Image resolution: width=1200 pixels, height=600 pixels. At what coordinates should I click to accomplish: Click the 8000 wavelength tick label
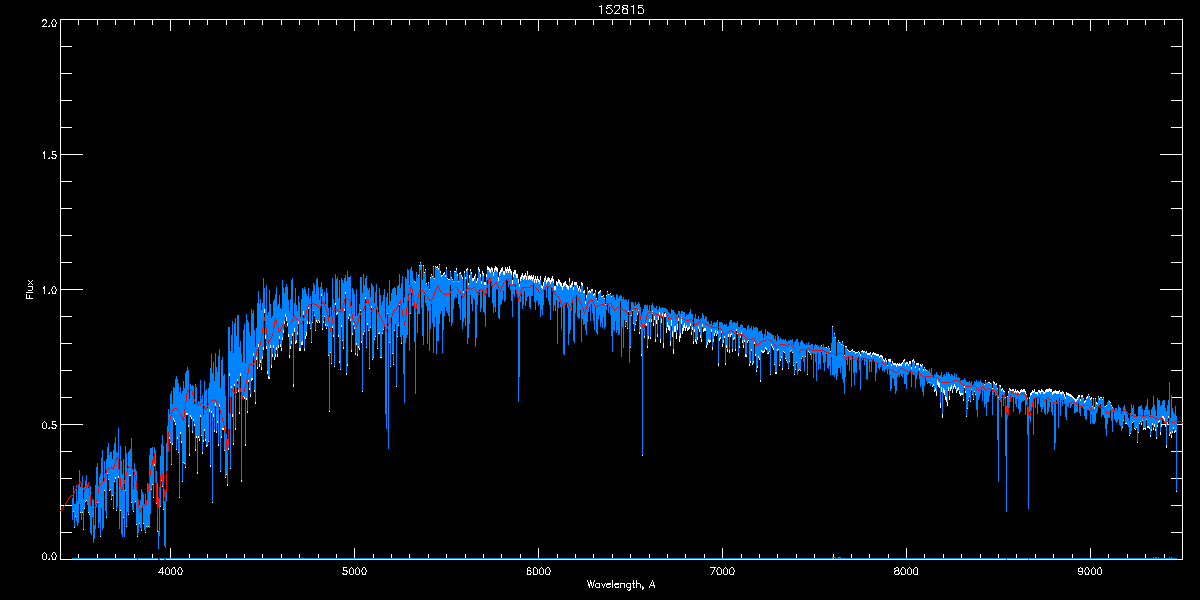(906, 573)
